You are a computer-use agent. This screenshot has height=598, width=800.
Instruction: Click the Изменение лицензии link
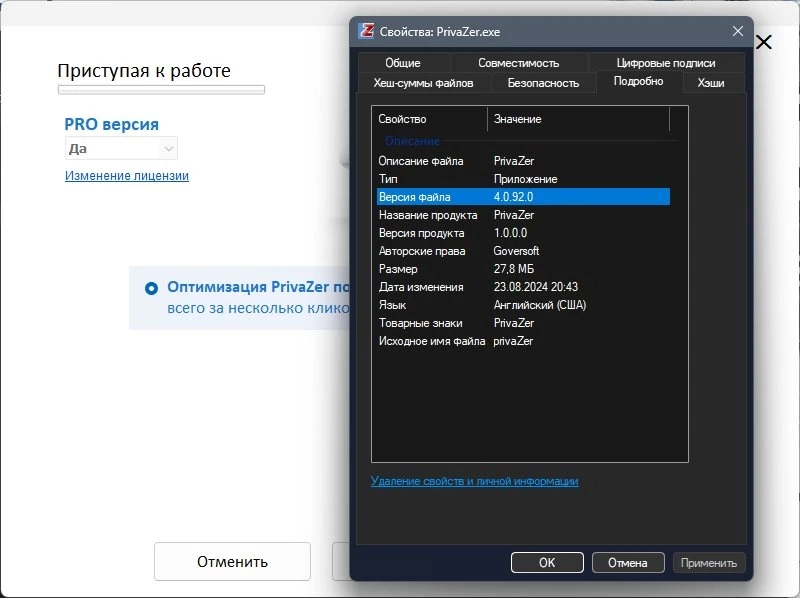pyautogui.click(x=127, y=176)
